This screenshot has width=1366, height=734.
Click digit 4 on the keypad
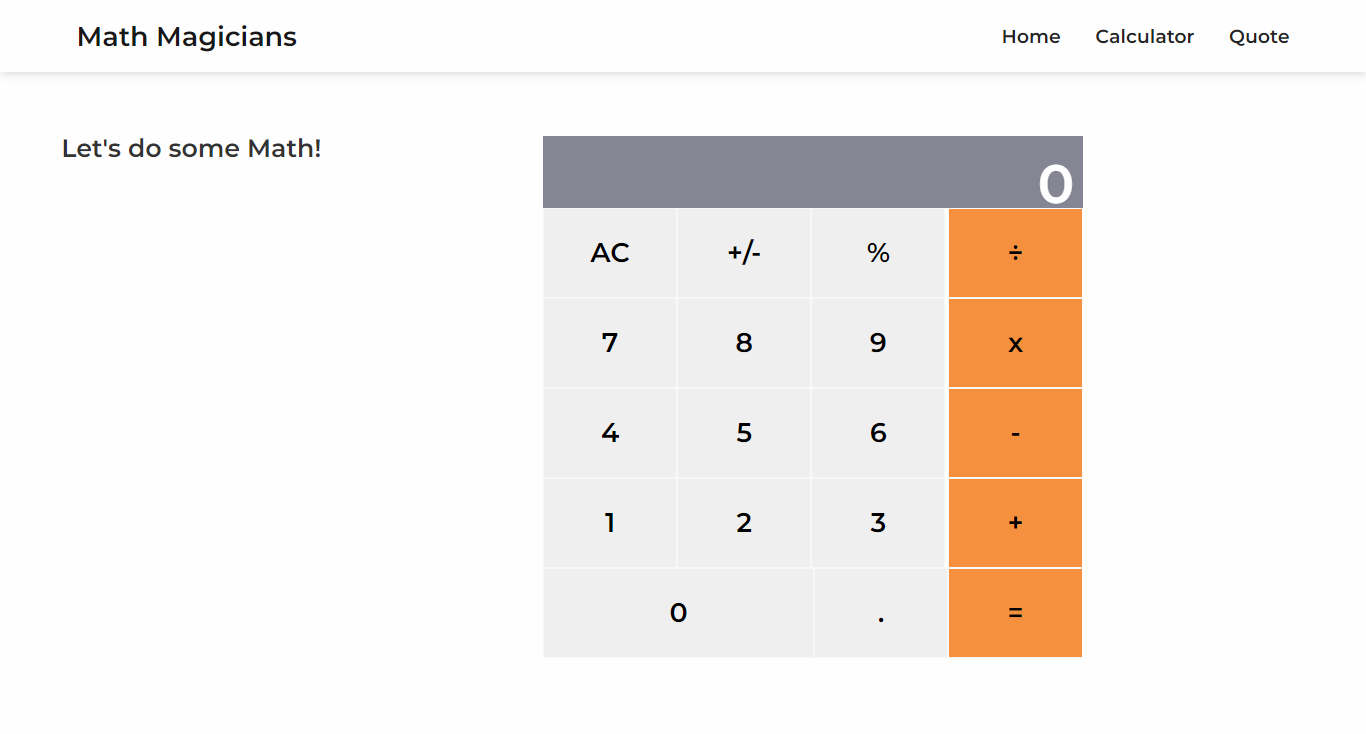point(610,433)
